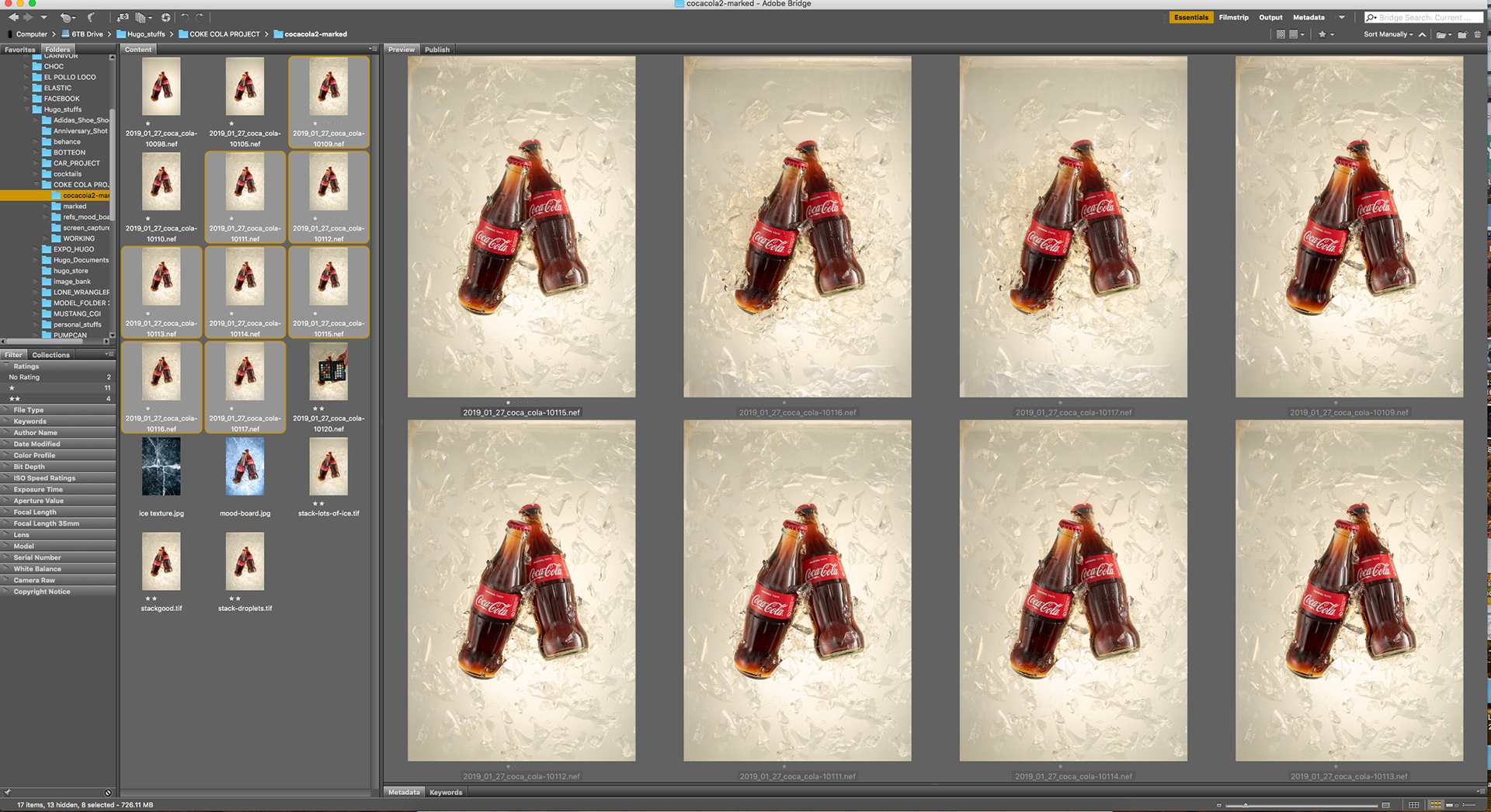Open in Camera Raw icon
The width and height of the screenshot is (1491, 812).
click(165, 17)
